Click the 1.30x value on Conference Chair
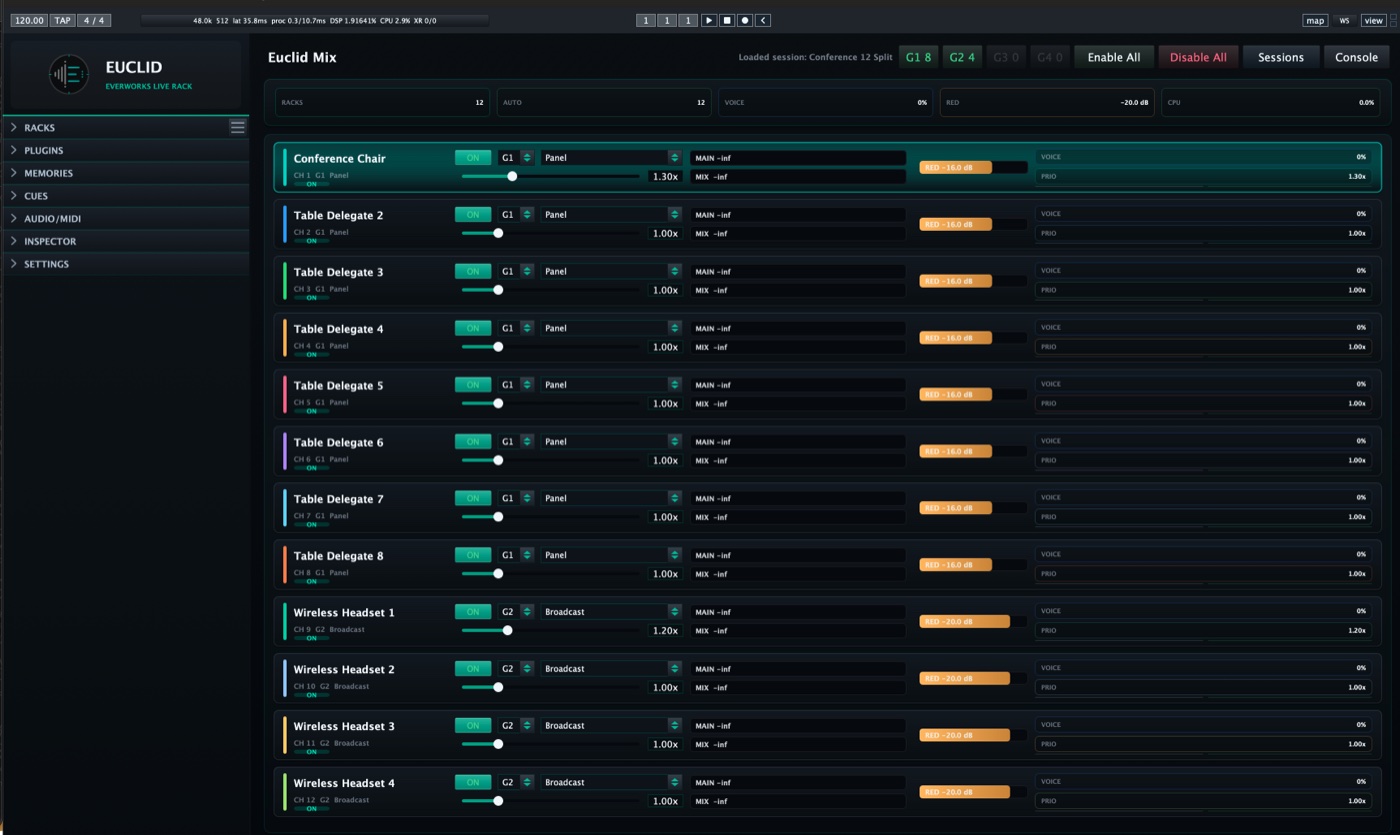Viewport: 1400px width, 835px height. coord(665,176)
